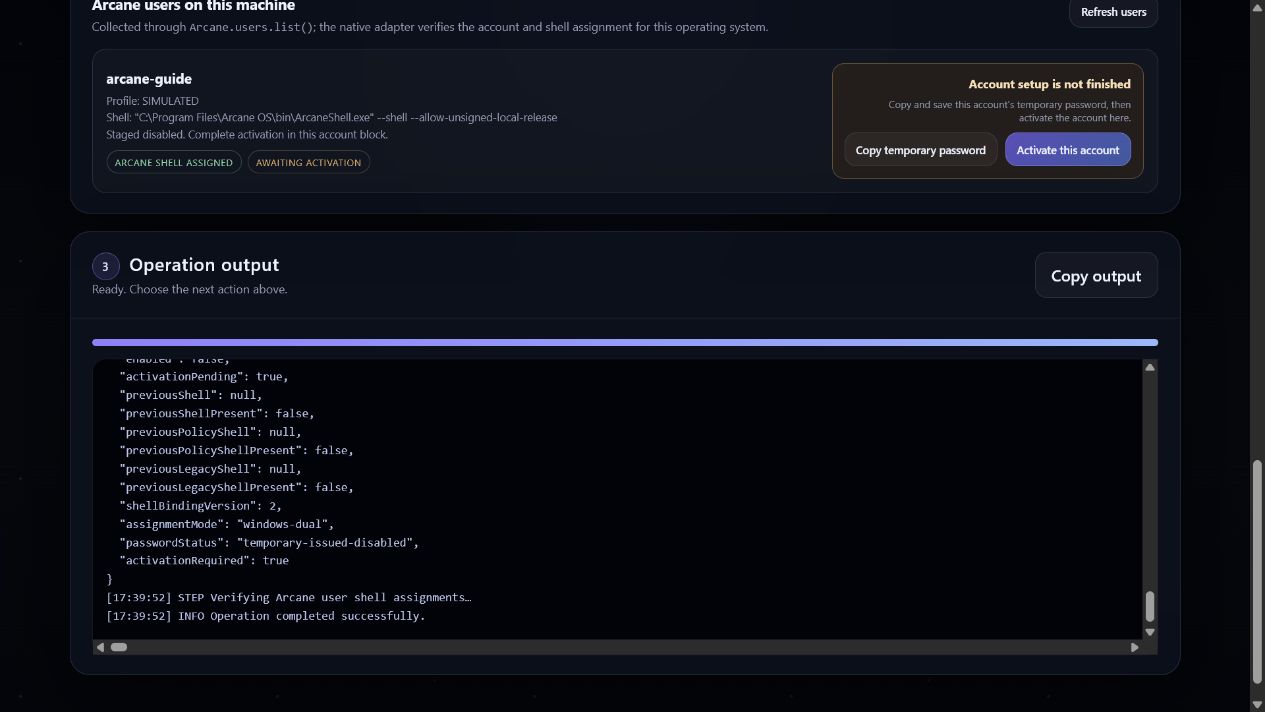Activate this account button
Screen dimensions: 1265x712
point(1068,150)
